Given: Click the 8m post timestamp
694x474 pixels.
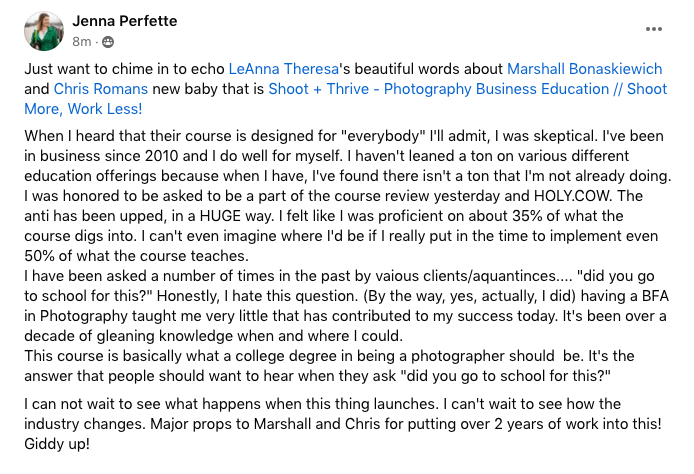Looking at the screenshot, I should tap(82, 42).
